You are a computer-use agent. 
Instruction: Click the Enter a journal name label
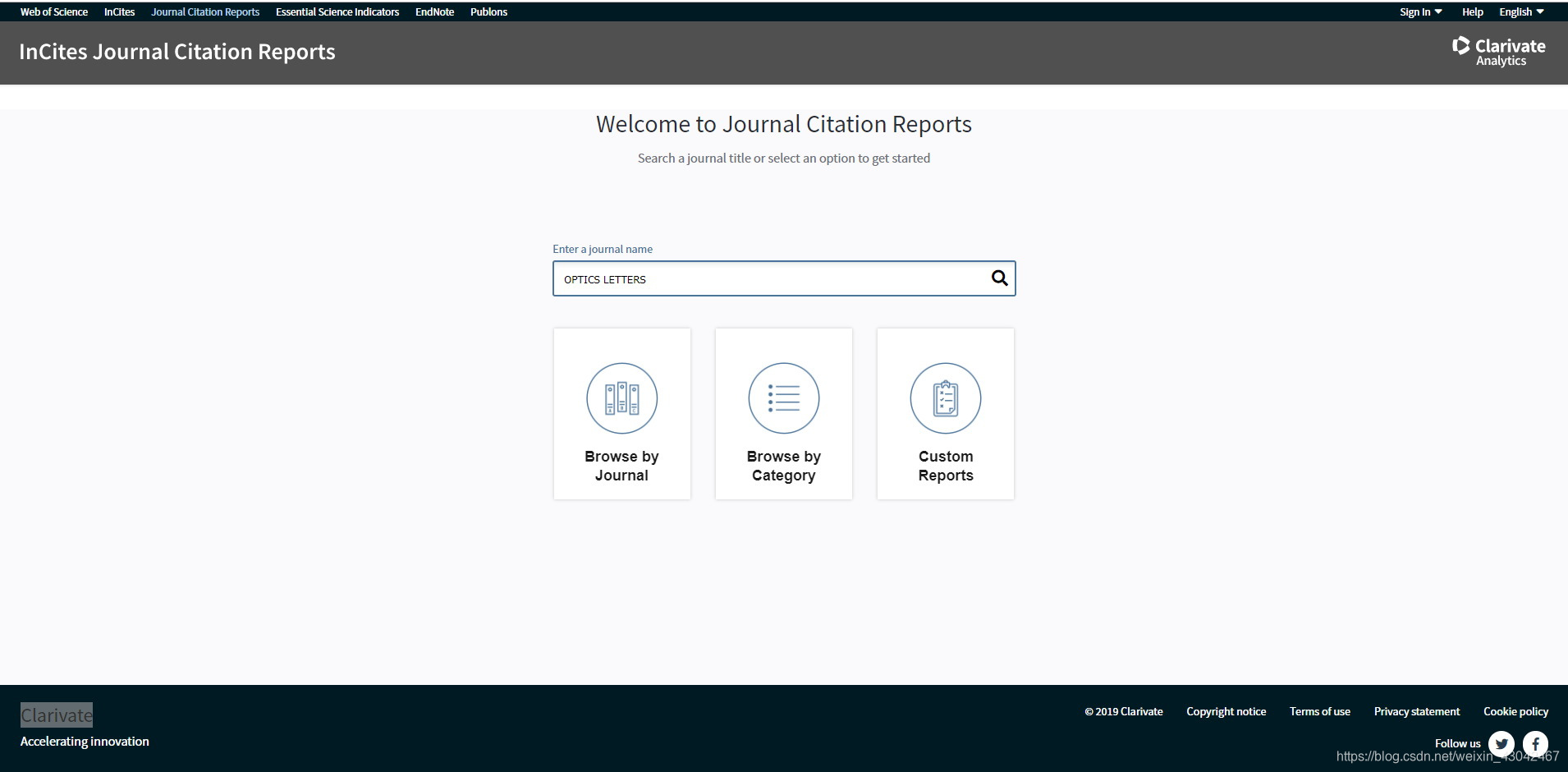603,249
